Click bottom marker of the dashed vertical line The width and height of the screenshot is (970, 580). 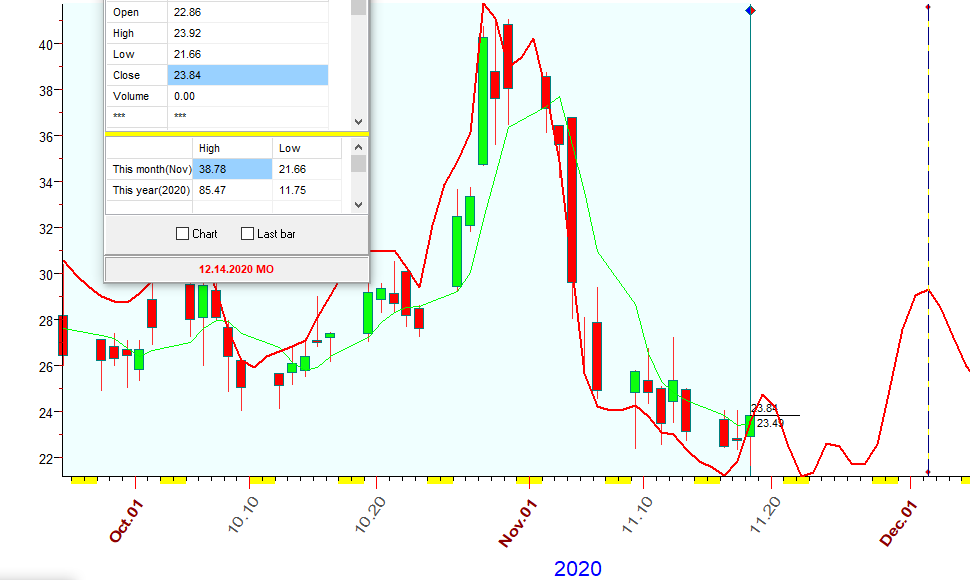(x=928, y=472)
